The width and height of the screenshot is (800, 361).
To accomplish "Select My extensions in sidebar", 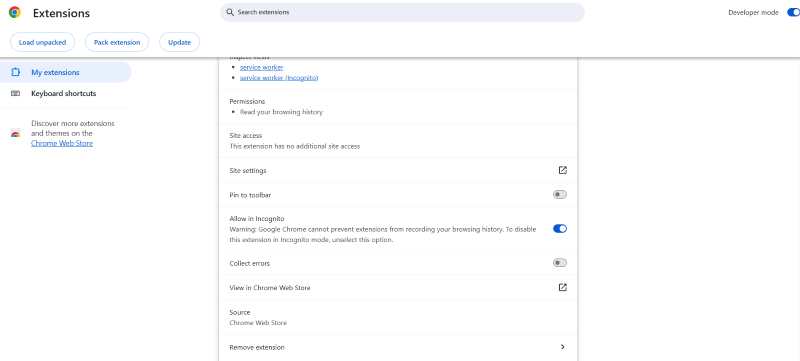I will click(65, 72).
